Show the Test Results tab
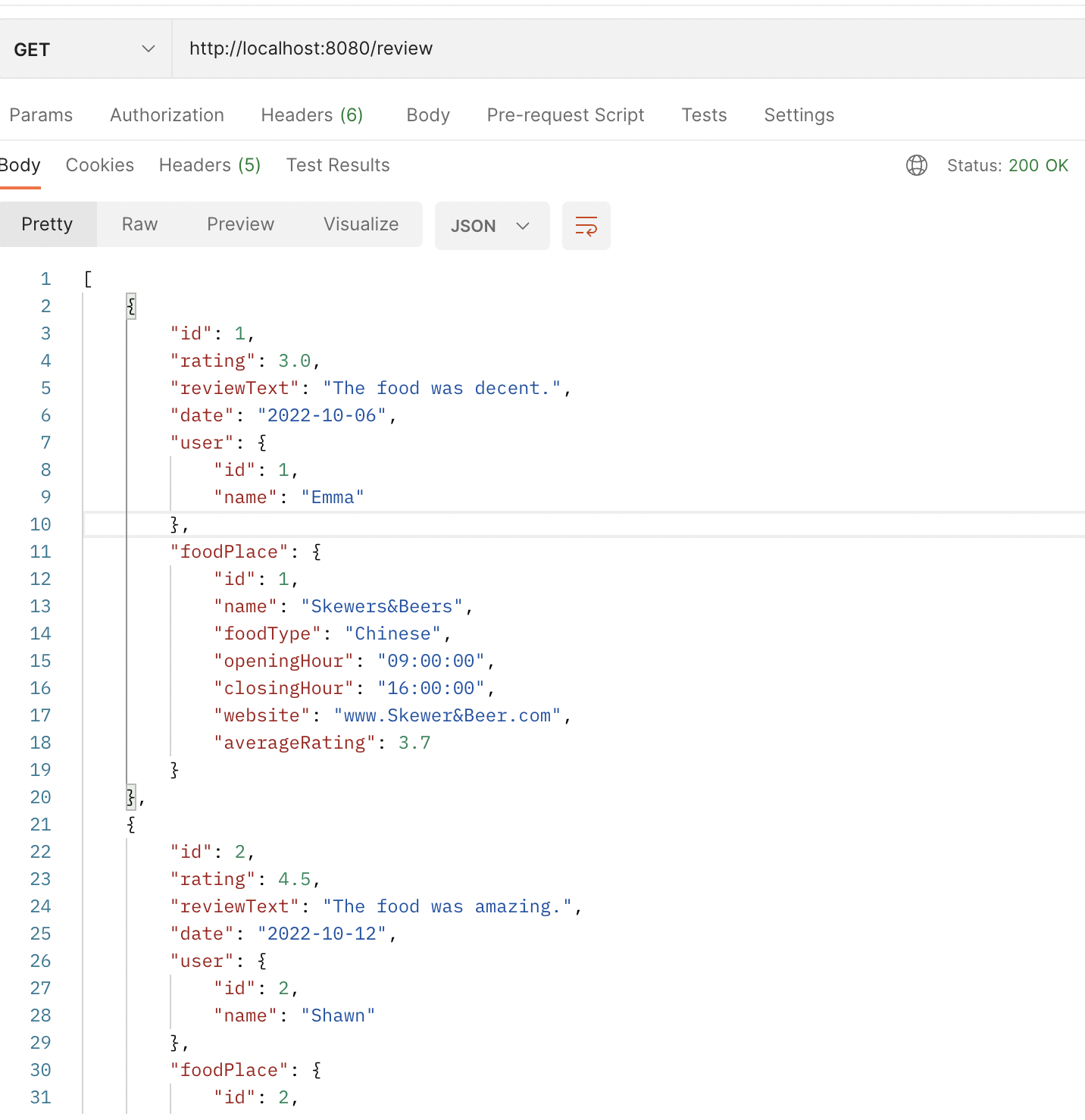Screen dimensions: 1085x1120 [338, 165]
